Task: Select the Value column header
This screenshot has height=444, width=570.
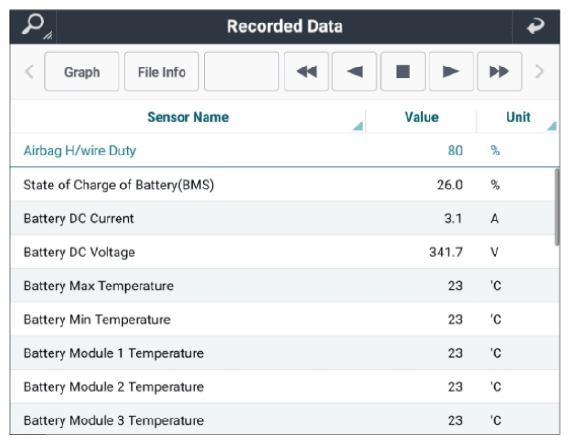Action: (421, 117)
